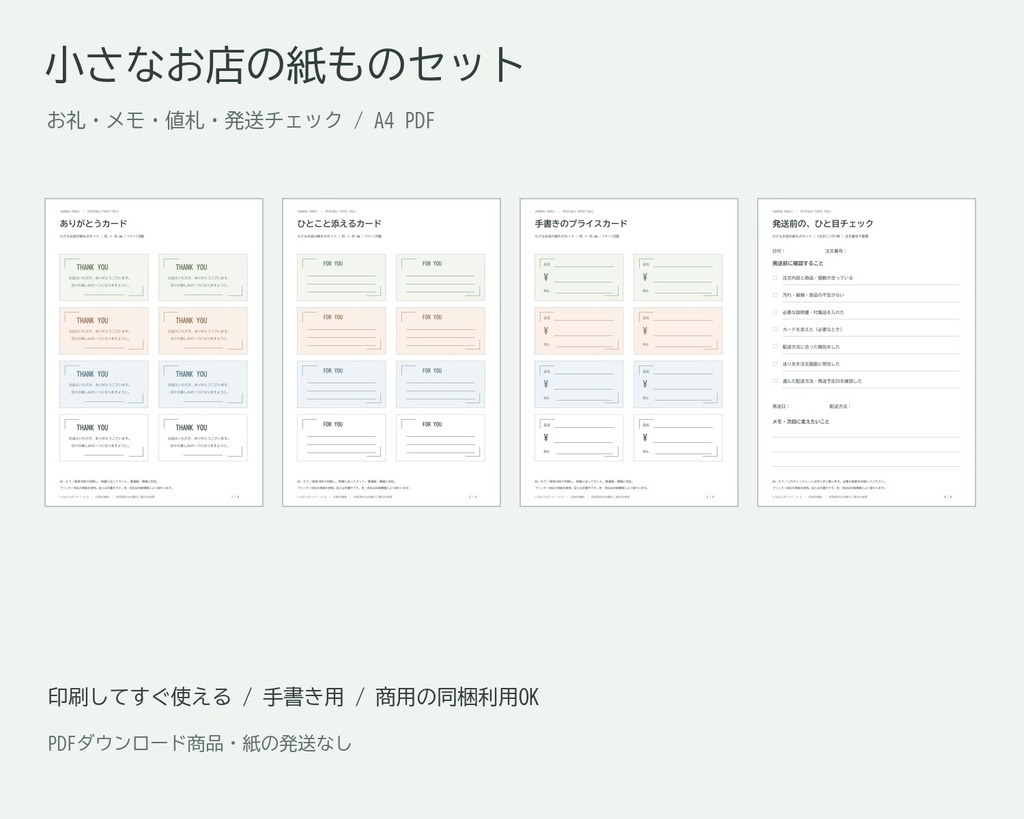Click the line 印刷してすぐ使える / 手書き用 / 商用の同梱利用OK

(293, 697)
